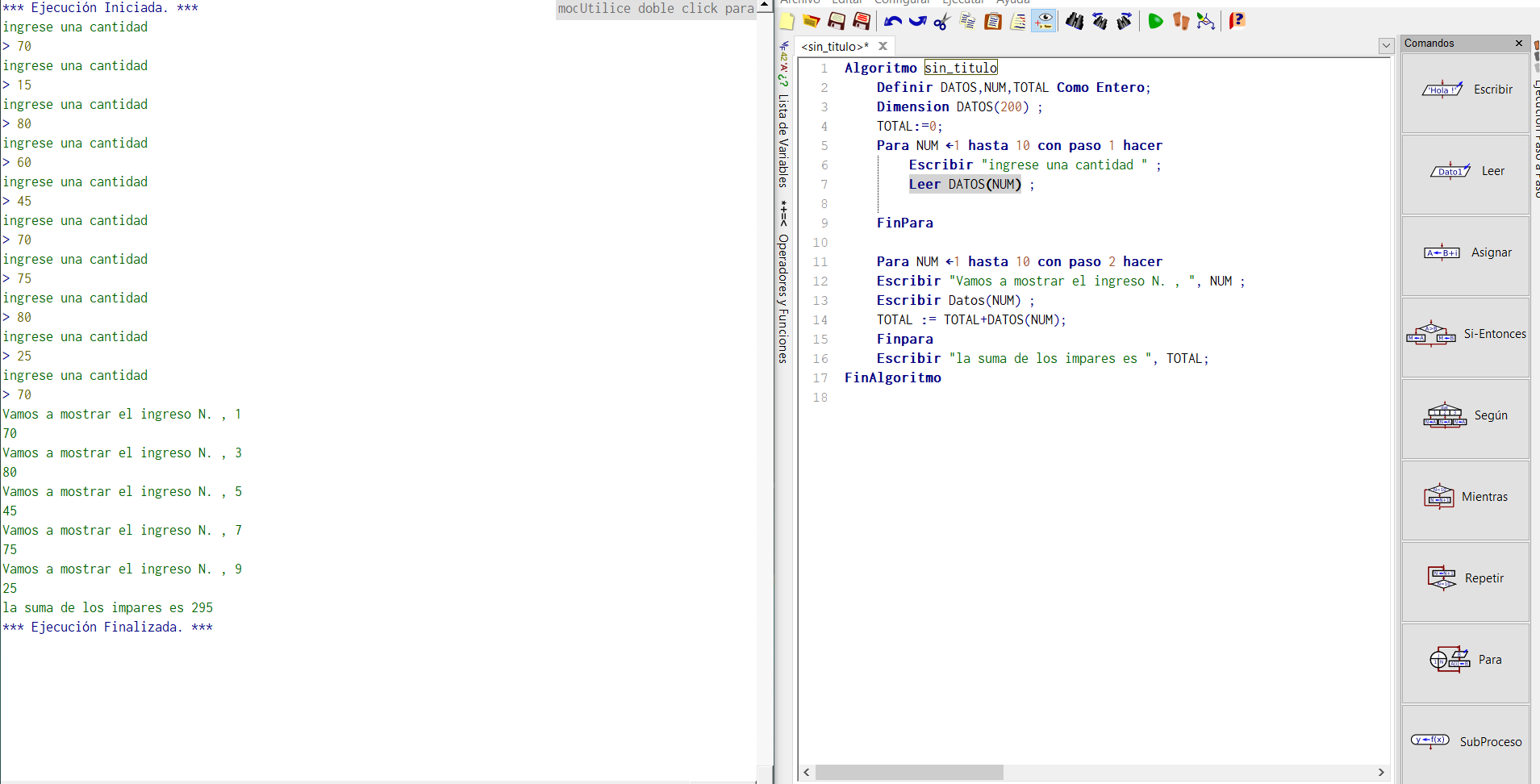Click the '> 15' input line in output
Image resolution: width=1540 pixels, height=784 pixels.
click(17, 85)
